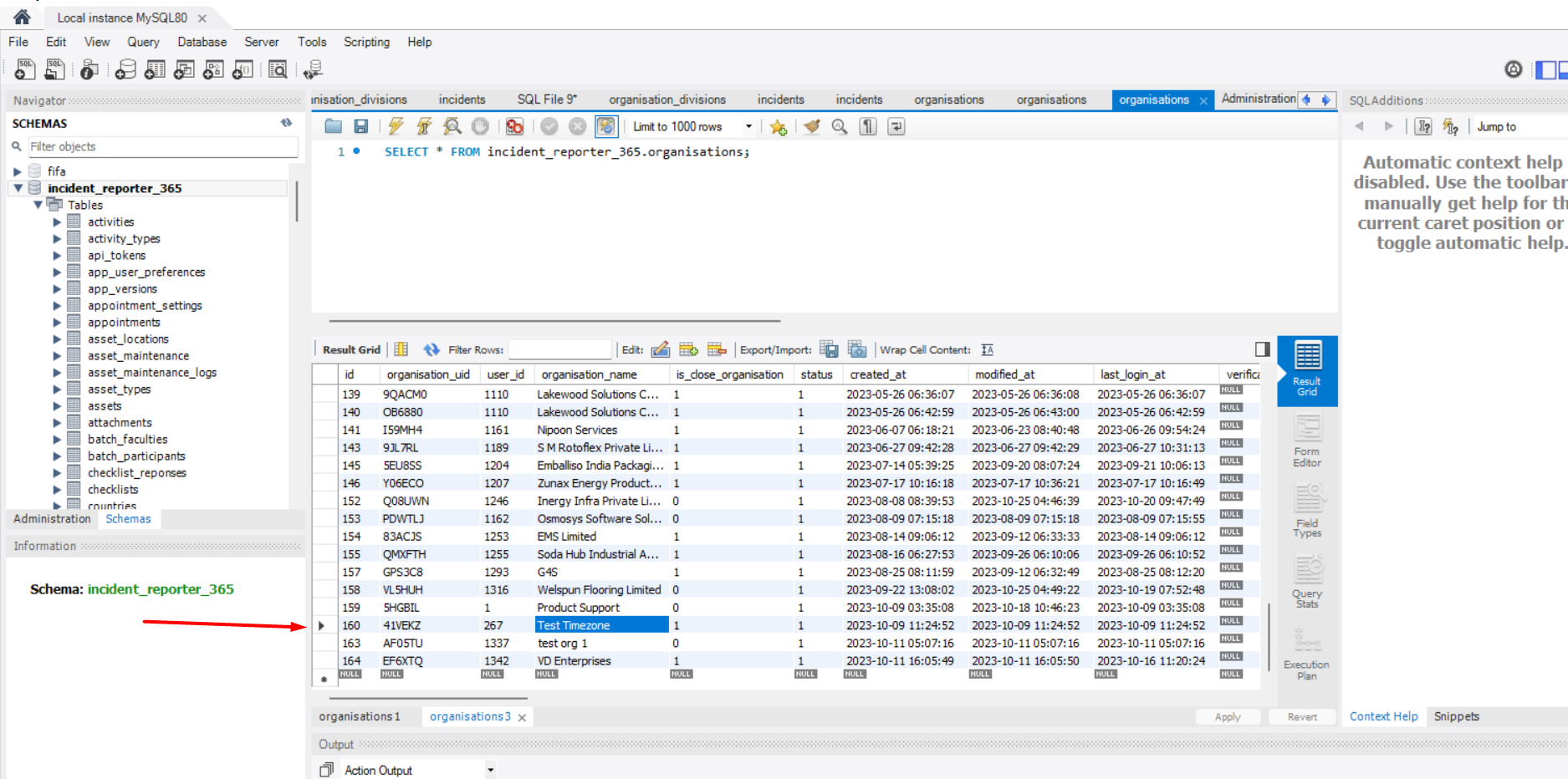Execute the SQL query with lightning bolt icon

[396, 126]
